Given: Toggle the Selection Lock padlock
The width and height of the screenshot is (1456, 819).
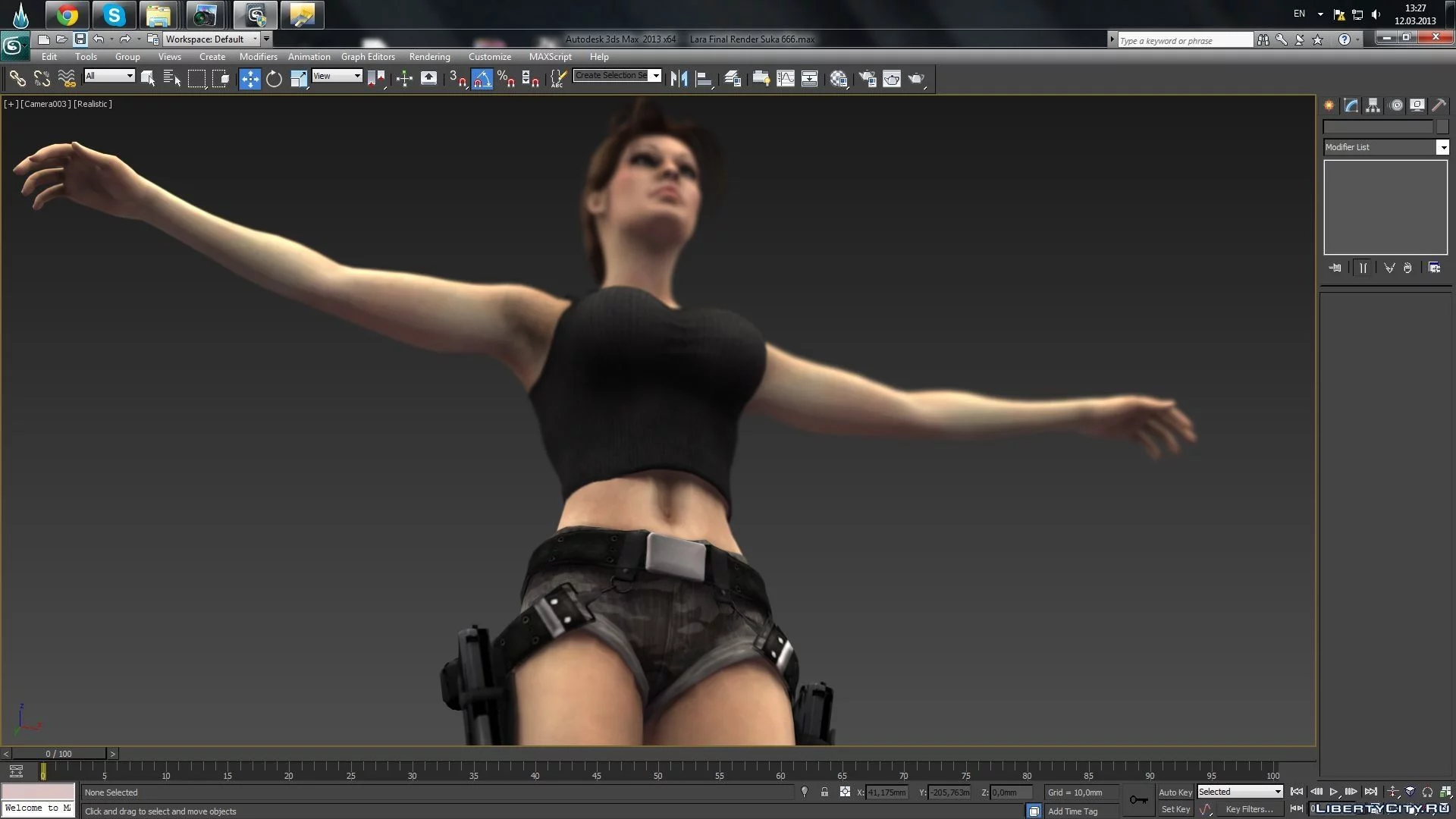Looking at the screenshot, I should click(824, 792).
